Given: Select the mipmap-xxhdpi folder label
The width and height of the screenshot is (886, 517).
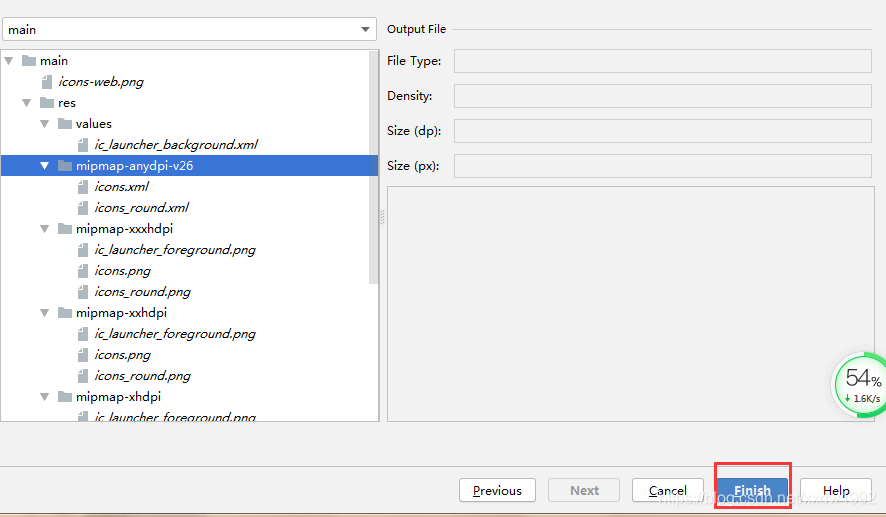Looking at the screenshot, I should pos(121,312).
